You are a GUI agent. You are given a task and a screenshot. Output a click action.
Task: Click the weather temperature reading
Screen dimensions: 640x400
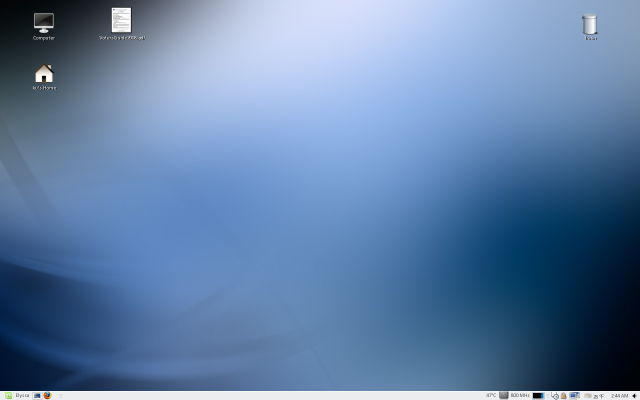(598, 396)
